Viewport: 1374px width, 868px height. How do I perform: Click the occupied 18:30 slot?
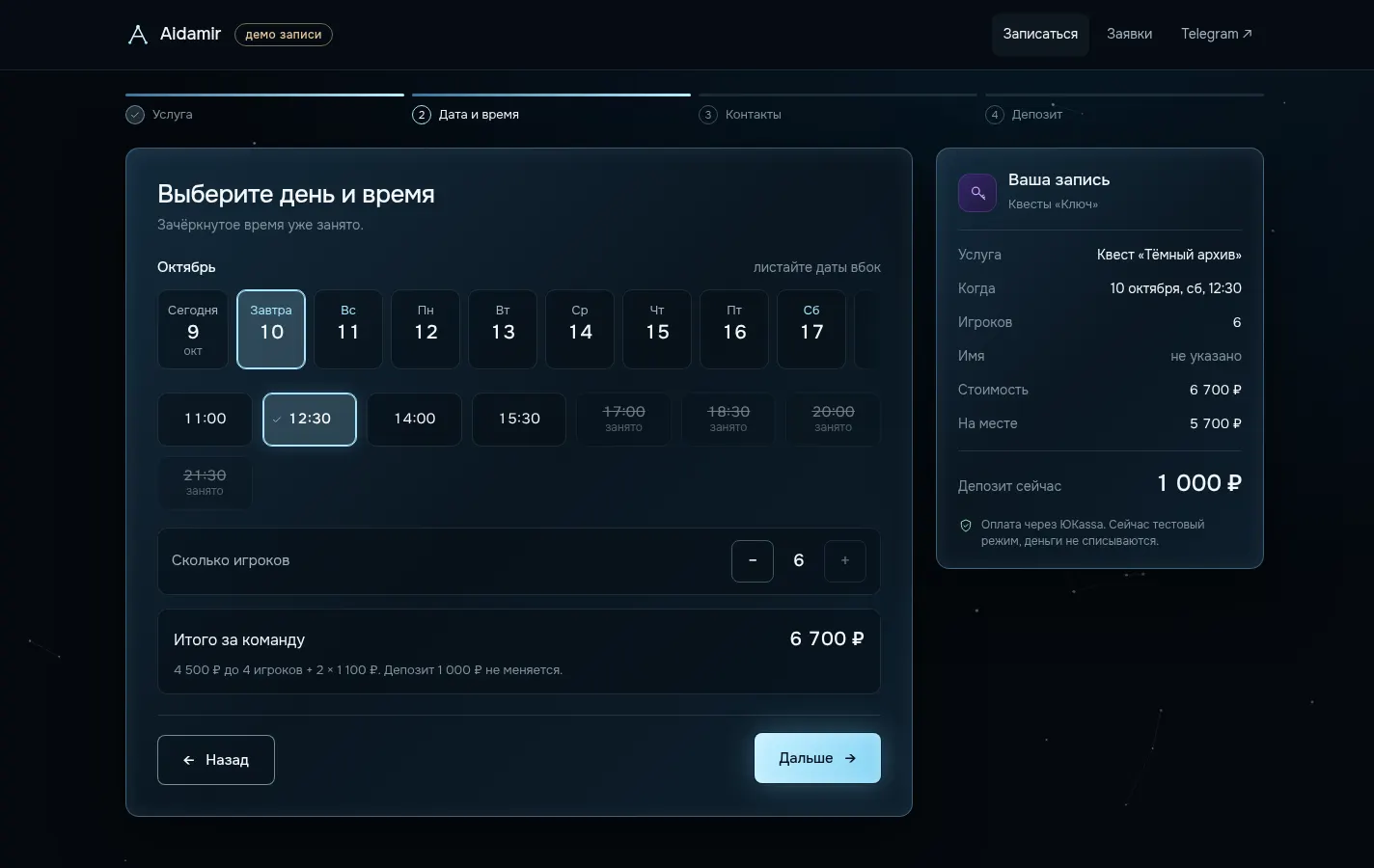click(728, 420)
